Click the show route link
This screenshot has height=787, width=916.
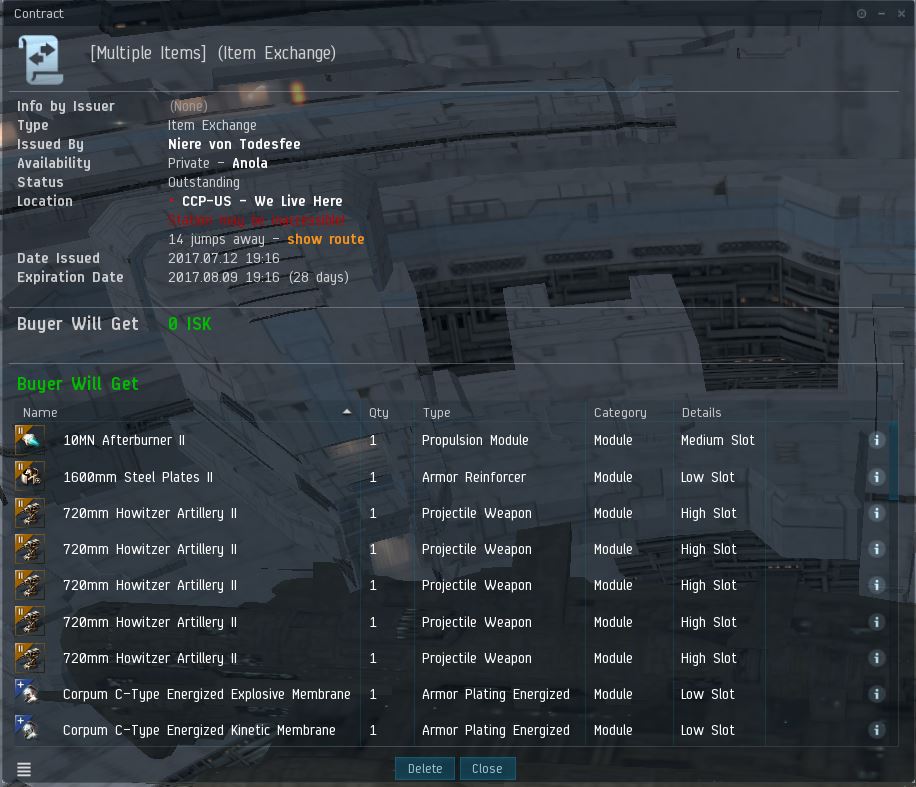325,239
